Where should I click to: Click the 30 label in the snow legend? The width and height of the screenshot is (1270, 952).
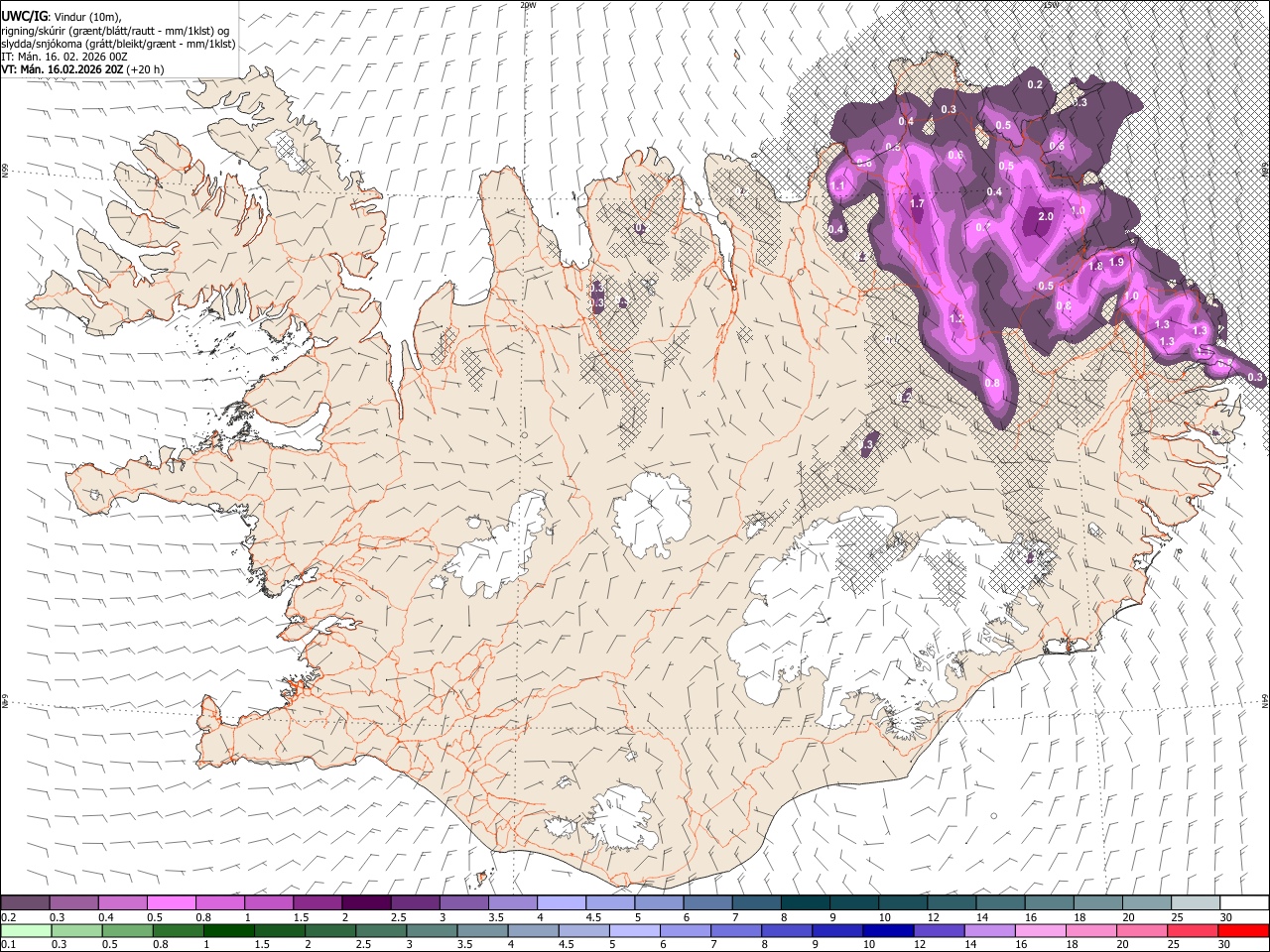(x=1226, y=917)
